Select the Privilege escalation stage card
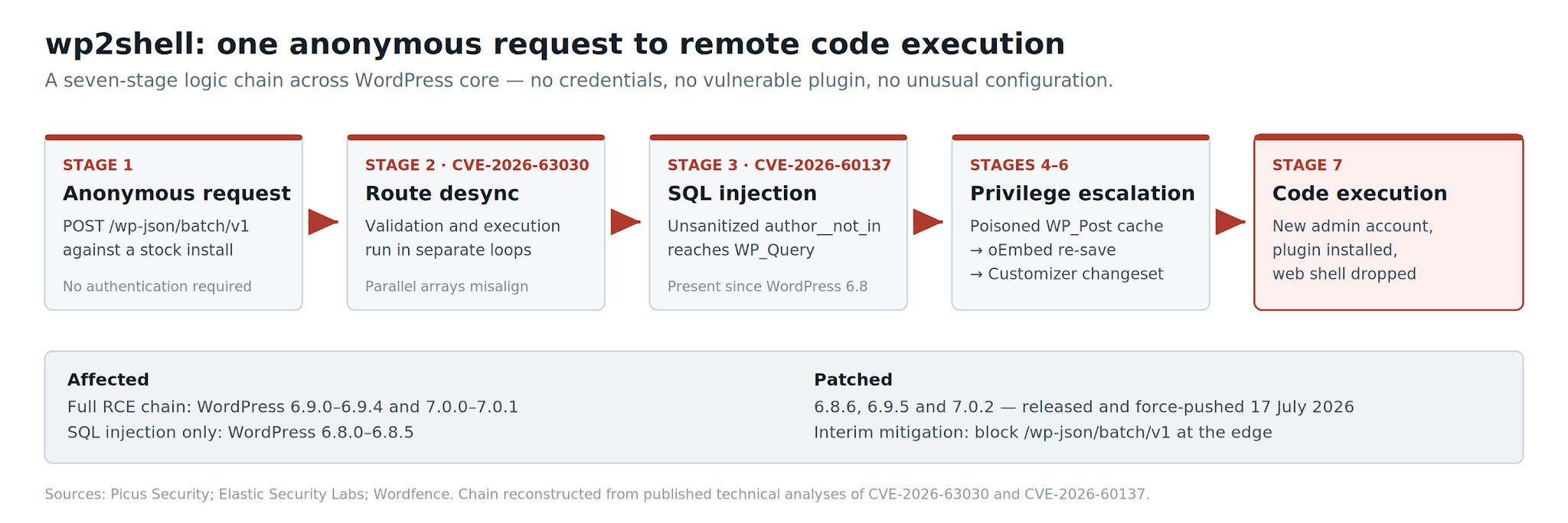Screen dimensions: 1568x523 [1081, 222]
